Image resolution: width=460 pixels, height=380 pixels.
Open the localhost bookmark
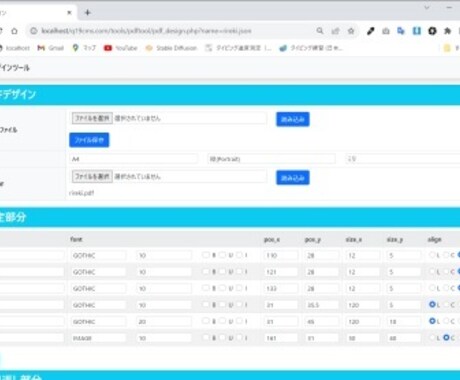[x=14, y=48]
